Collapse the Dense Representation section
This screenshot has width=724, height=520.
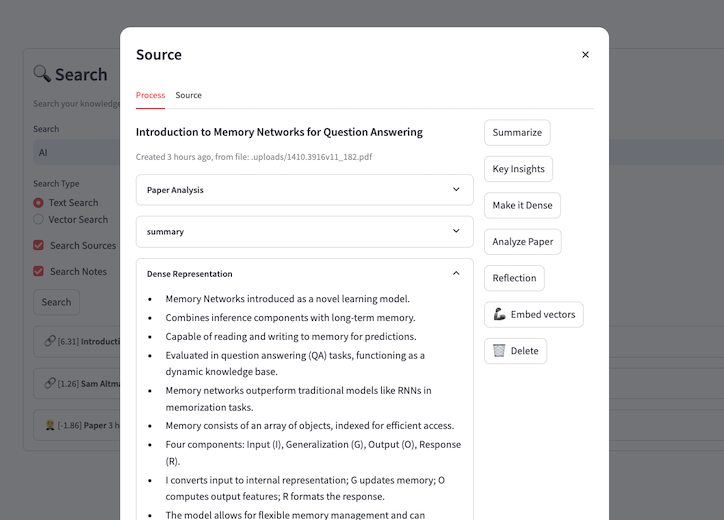coord(456,273)
